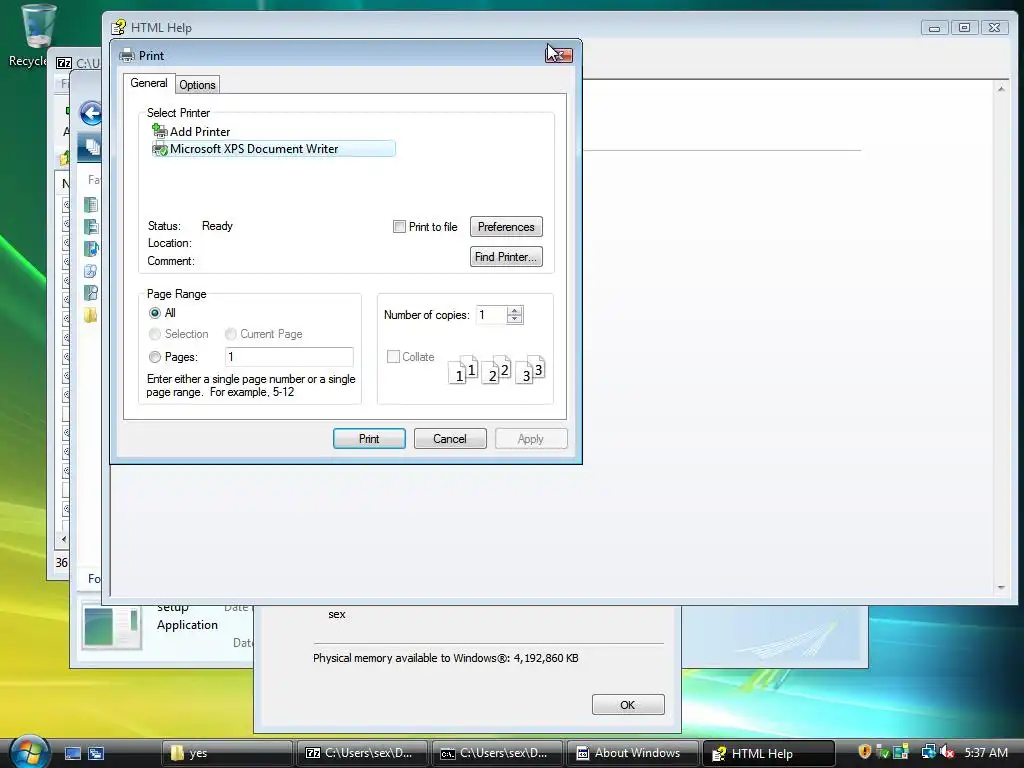Screen dimensions: 1024x768
Task: Click Show Desktop quick launch icon
Action: tap(72, 754)
